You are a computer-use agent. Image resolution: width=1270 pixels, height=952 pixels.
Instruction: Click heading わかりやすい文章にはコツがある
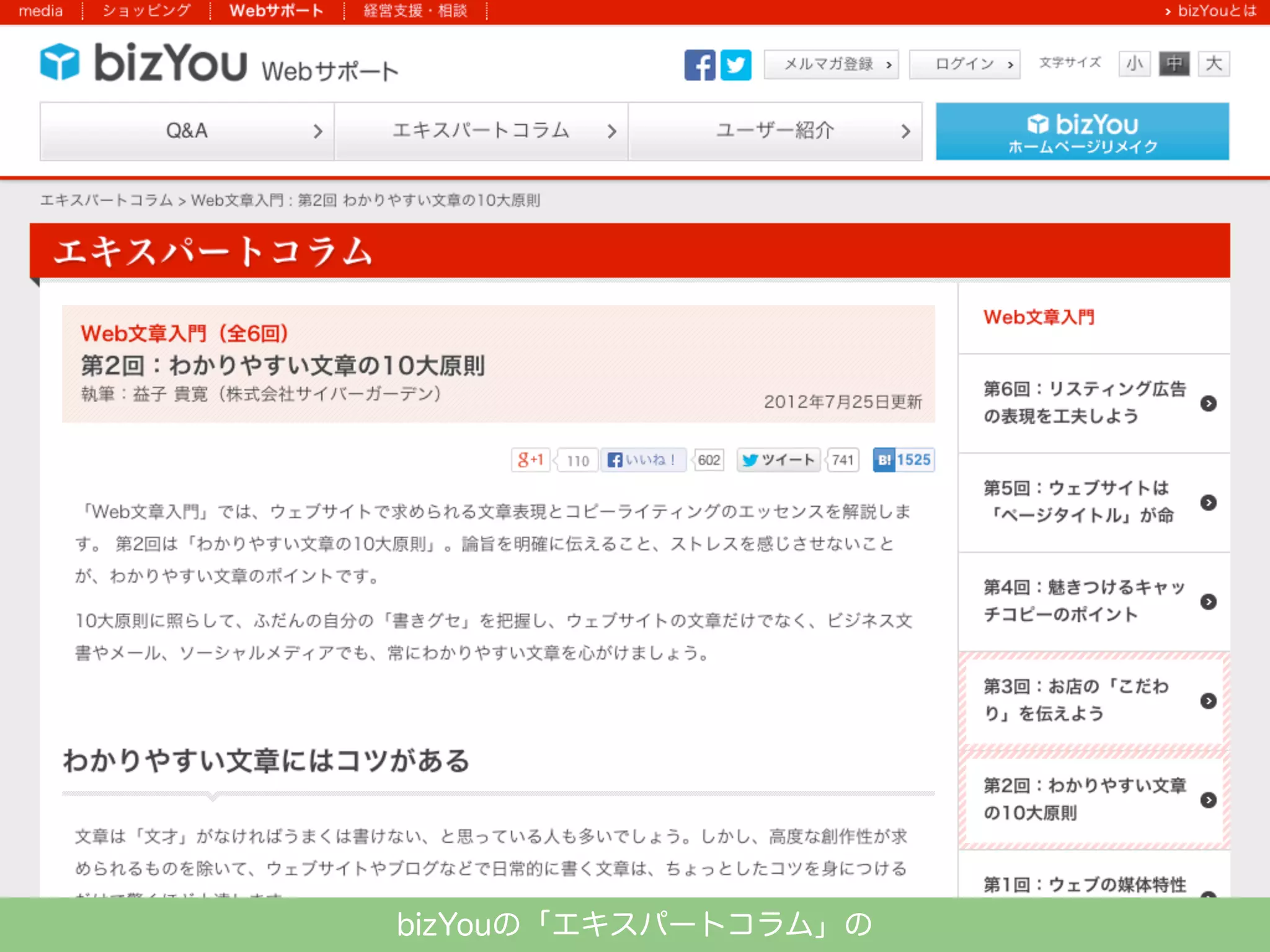click(x=267, y=760)
